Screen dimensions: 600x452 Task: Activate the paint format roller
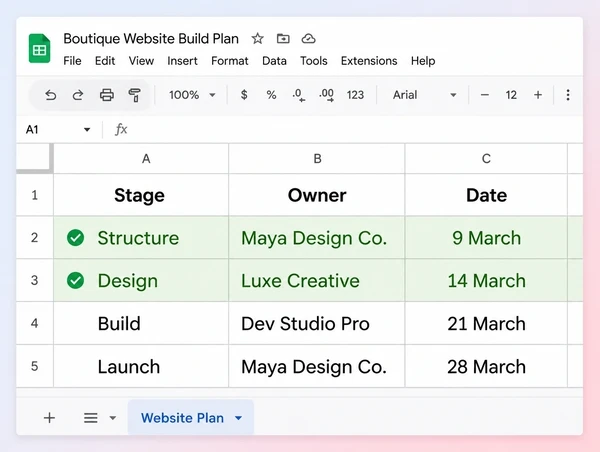pos(134,95)
